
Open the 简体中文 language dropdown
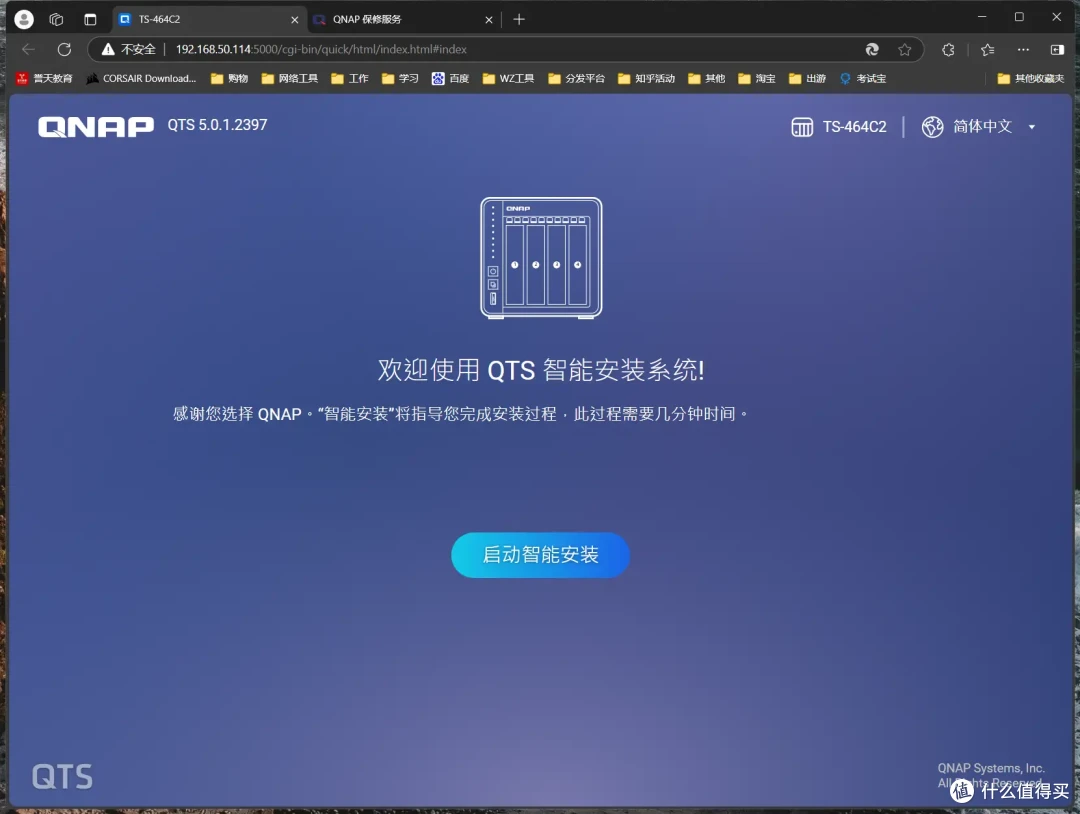[x=994, y=127]
